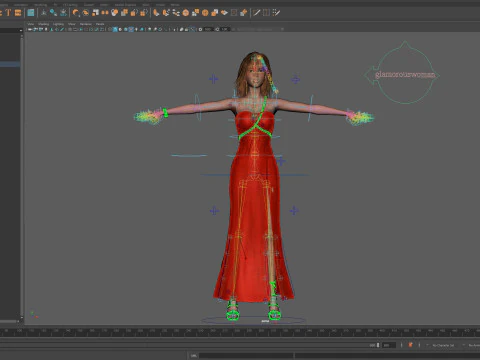This screenshot has width=480, height=360.
Task: Select the pencil-shaped Multi-Cut shelf icon
Action: click(x=256, y=13)
